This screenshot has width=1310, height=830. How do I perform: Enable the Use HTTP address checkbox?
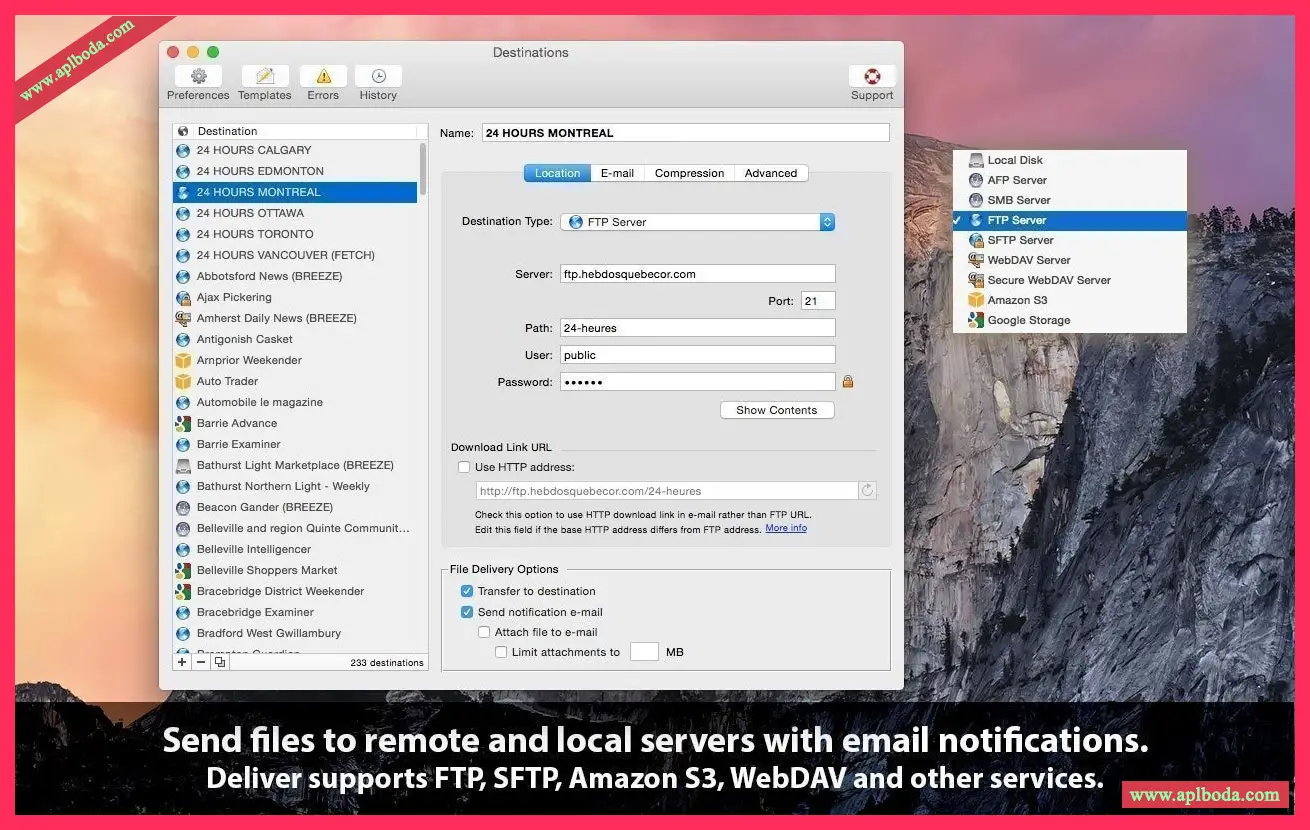(x=464, y=467)
